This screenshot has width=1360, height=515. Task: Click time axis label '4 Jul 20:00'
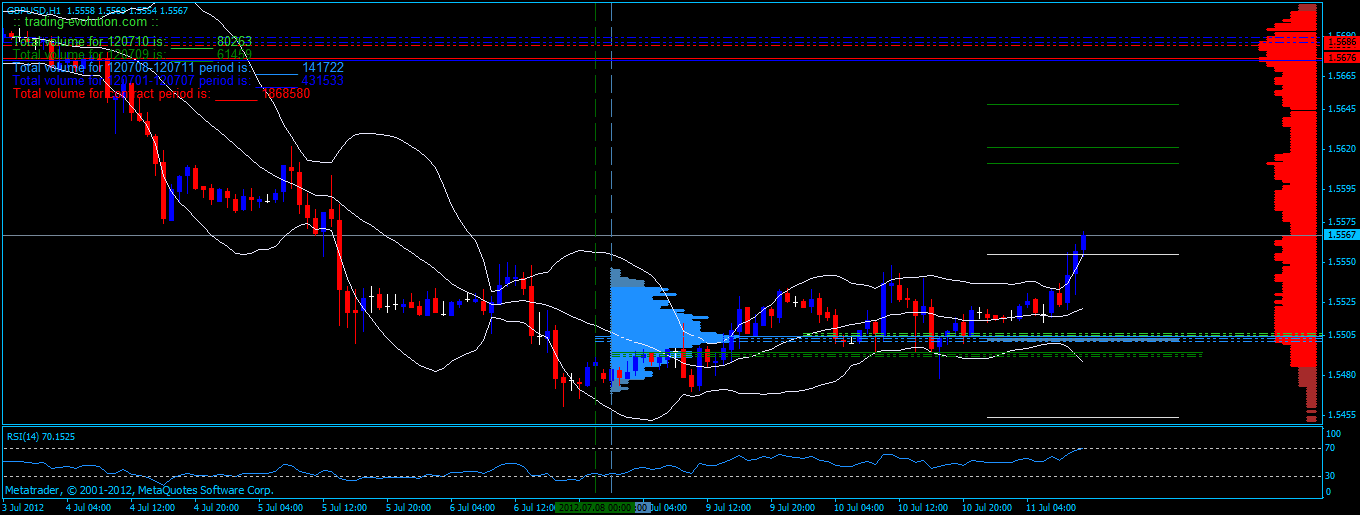[214, 507]
